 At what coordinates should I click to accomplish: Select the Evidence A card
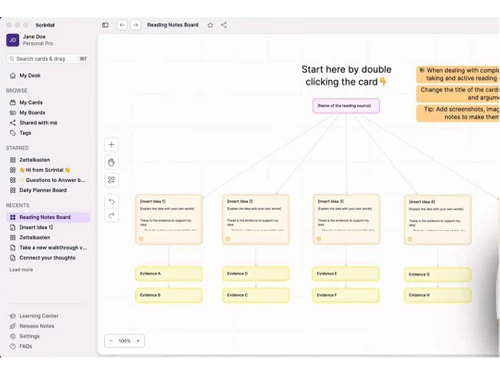pos(169,274)
